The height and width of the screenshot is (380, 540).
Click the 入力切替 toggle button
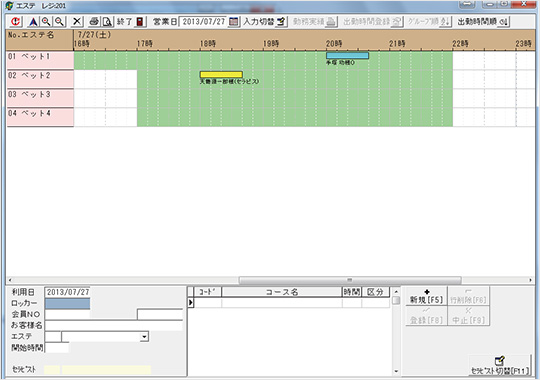pos(265,21)
